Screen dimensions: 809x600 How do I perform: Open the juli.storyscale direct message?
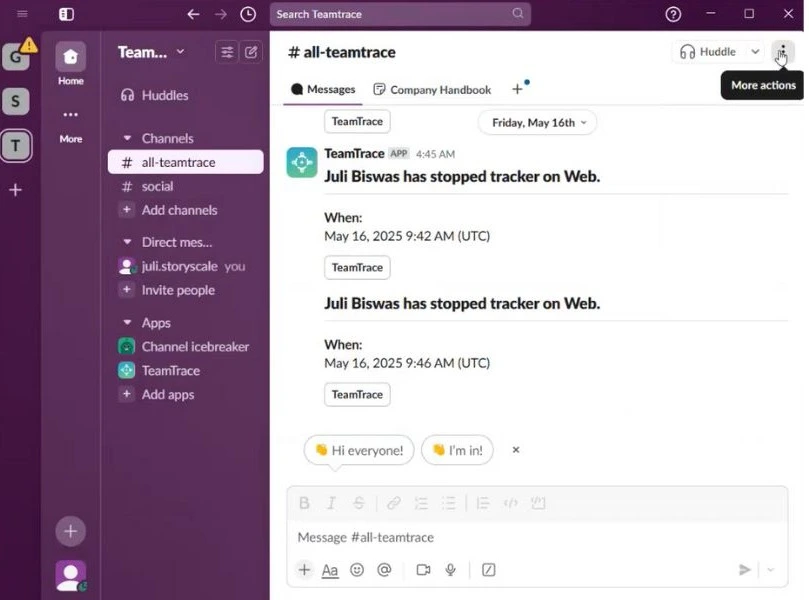[186, 266]
